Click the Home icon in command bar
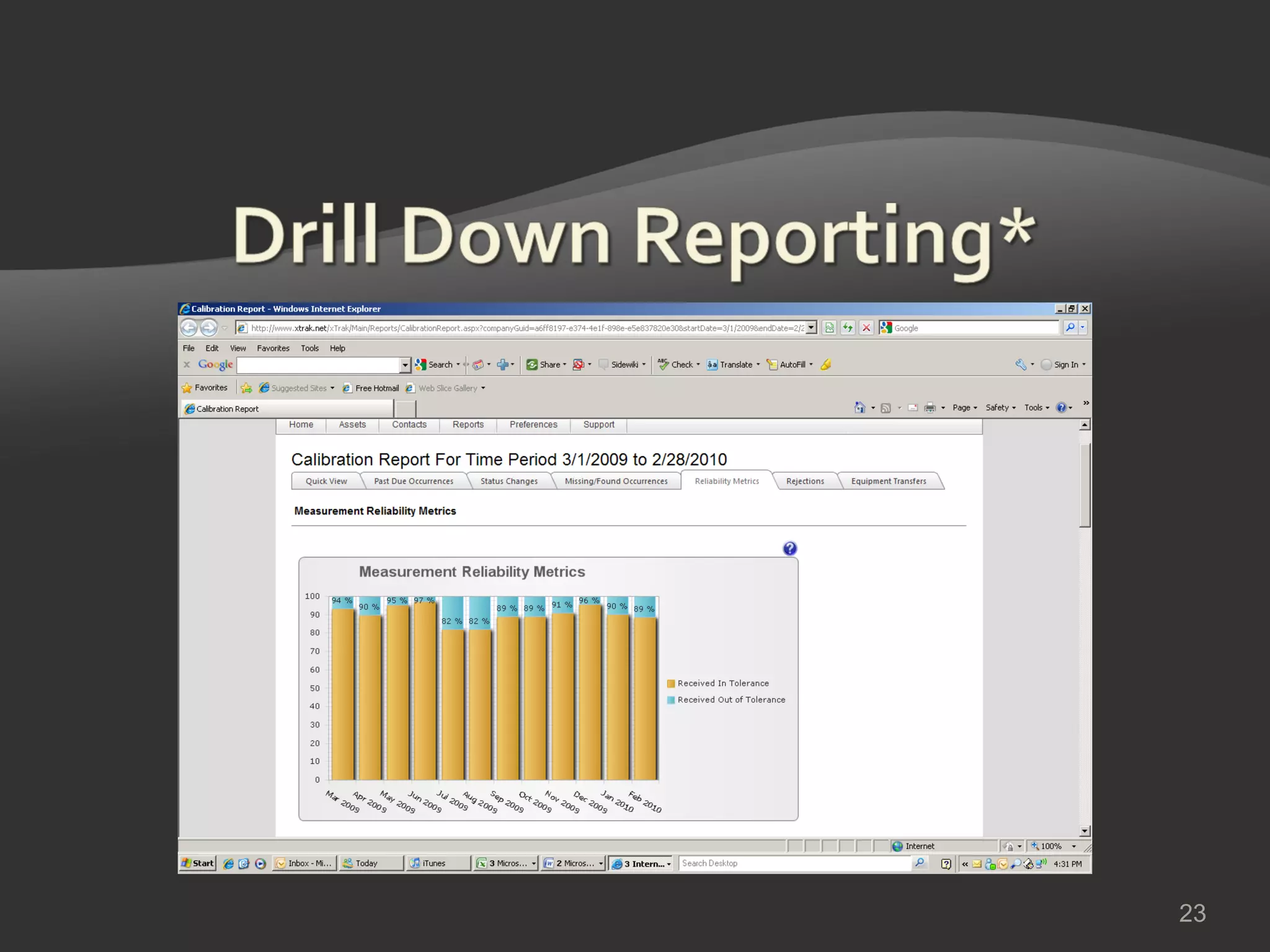This screenshot has height=952, width=1270. click(859, 407)
